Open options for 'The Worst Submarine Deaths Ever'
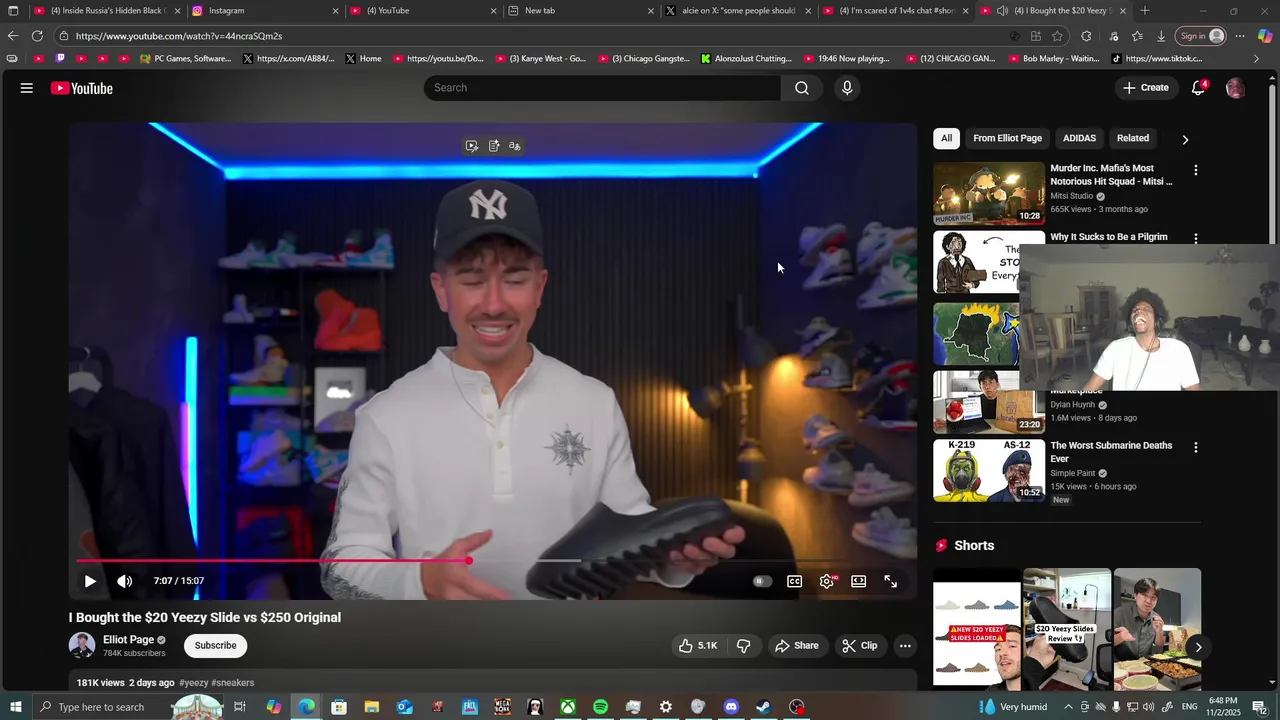Screen dimensions: 1280x720 pyautogui.click(x=1195, y=447)
